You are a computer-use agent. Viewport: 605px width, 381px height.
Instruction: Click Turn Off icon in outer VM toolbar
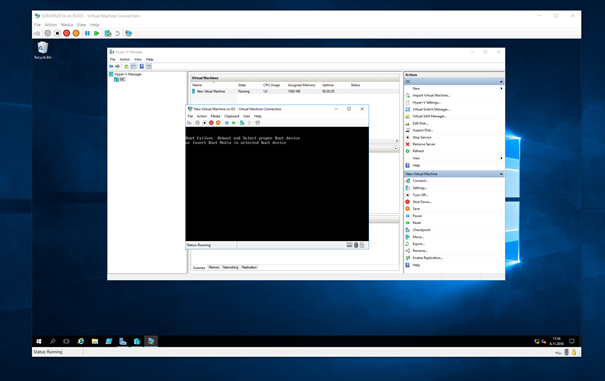pyautogui.click(x=57, y=33)
